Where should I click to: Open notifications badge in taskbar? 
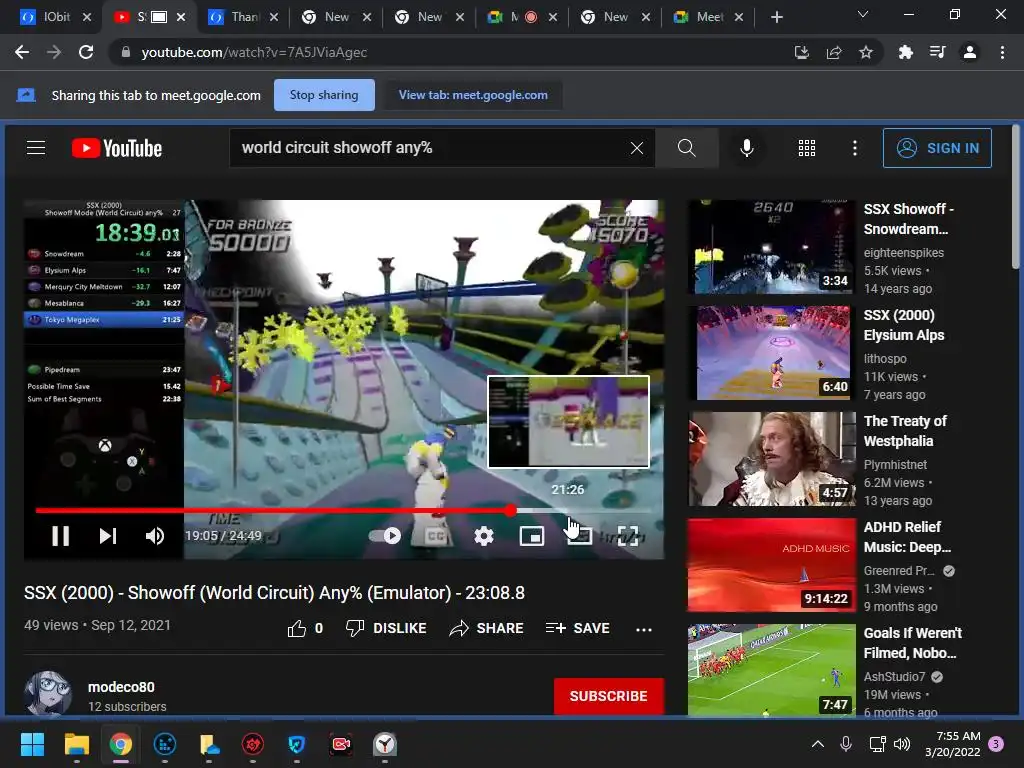click(996, 744)
